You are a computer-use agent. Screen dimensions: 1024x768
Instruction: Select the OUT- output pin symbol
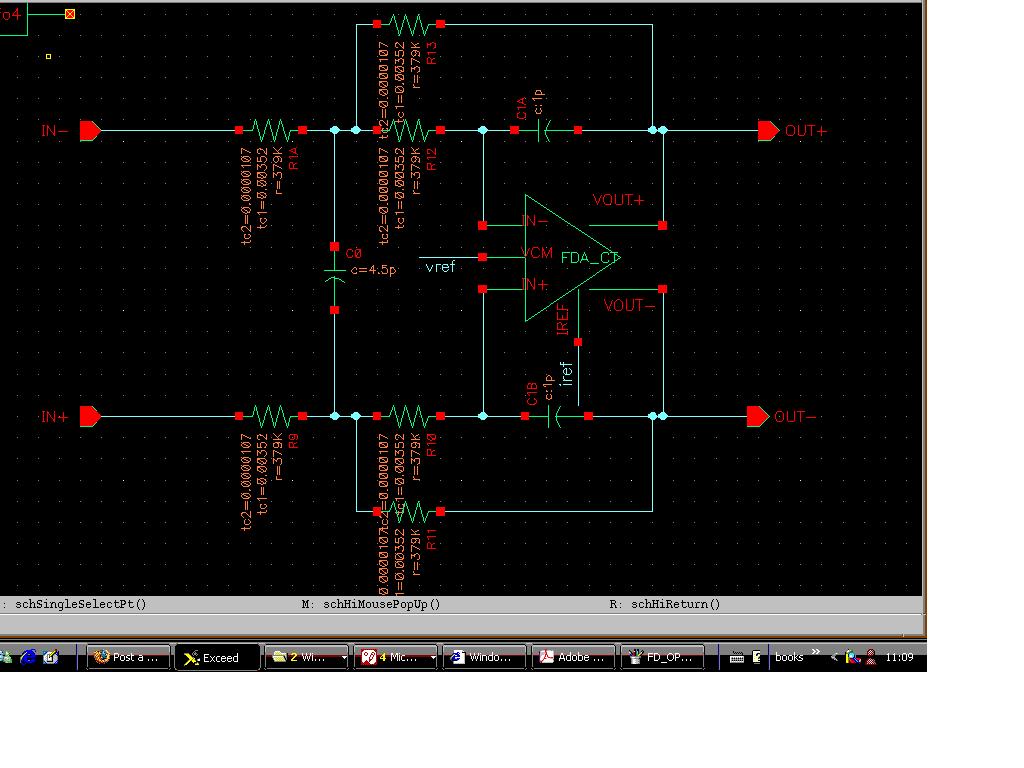tap(758, 416)
